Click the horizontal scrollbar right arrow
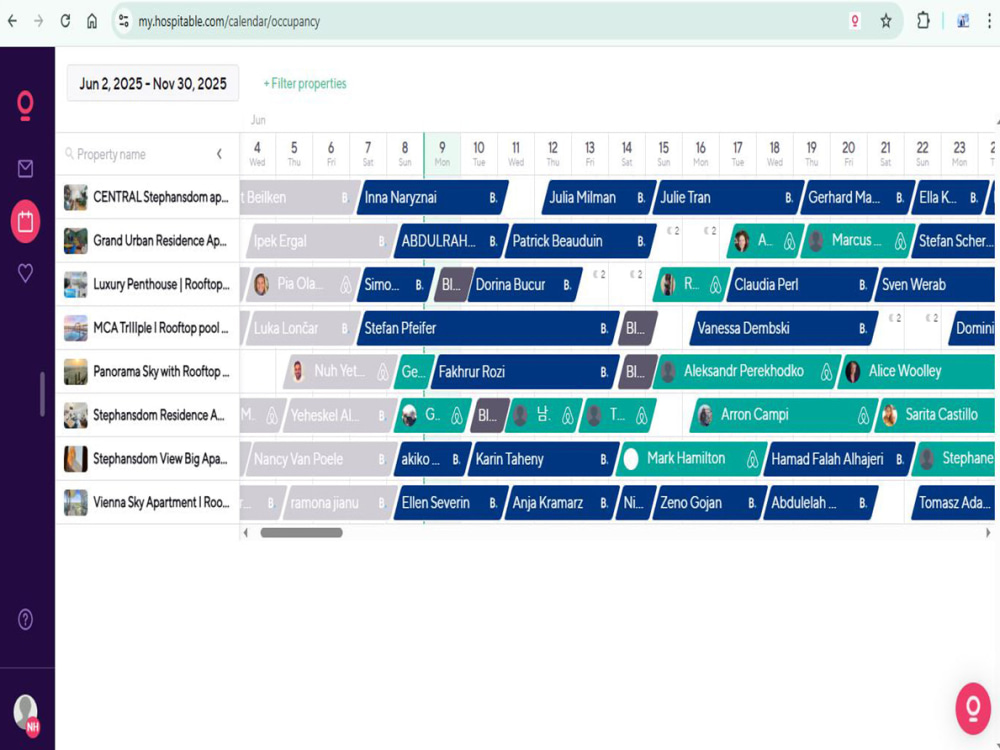1000x750 pixels. [988, 533]
